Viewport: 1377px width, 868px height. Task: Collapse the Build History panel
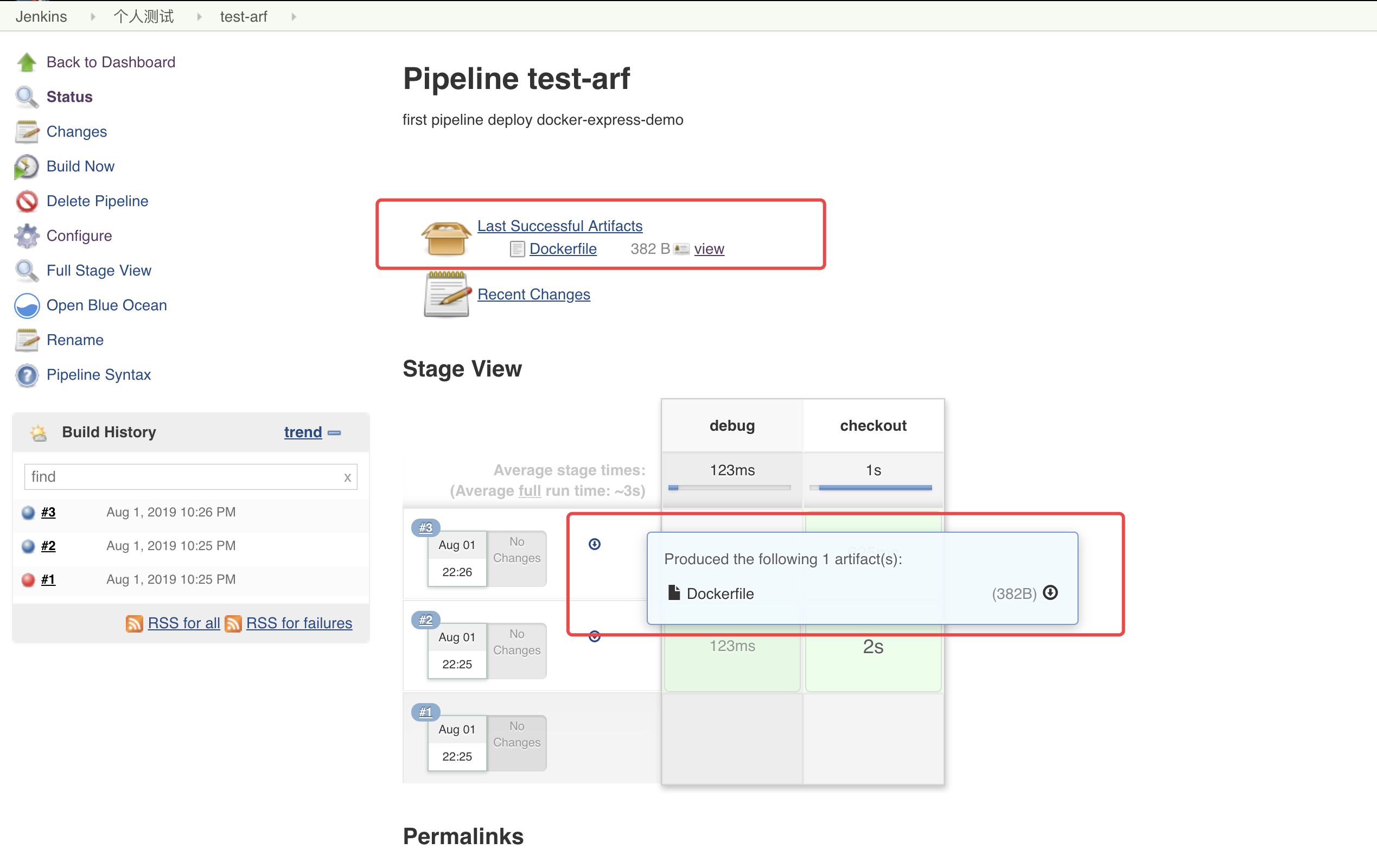tap(335, 433)
